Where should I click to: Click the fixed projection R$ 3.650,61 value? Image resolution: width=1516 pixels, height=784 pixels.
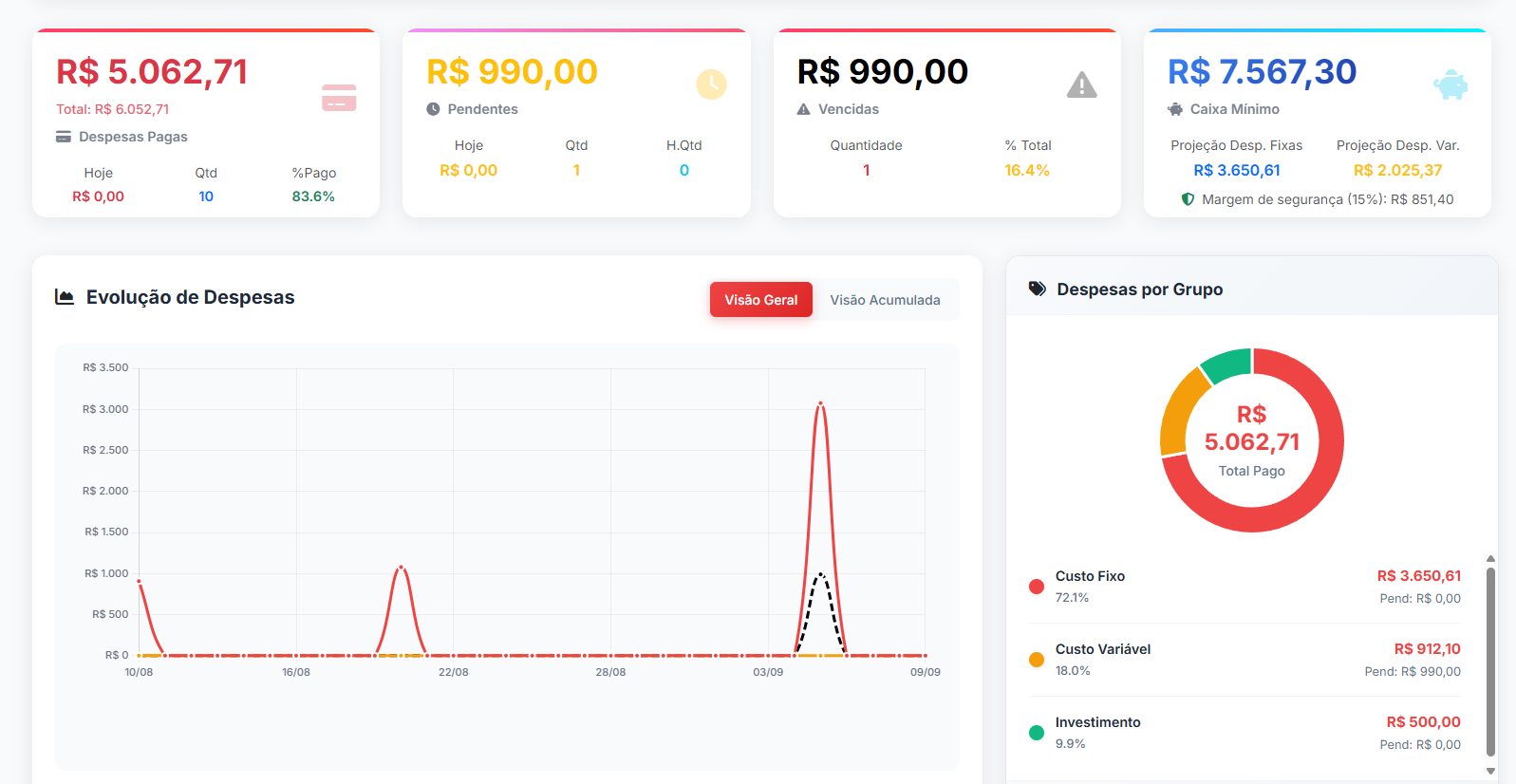1237,170
